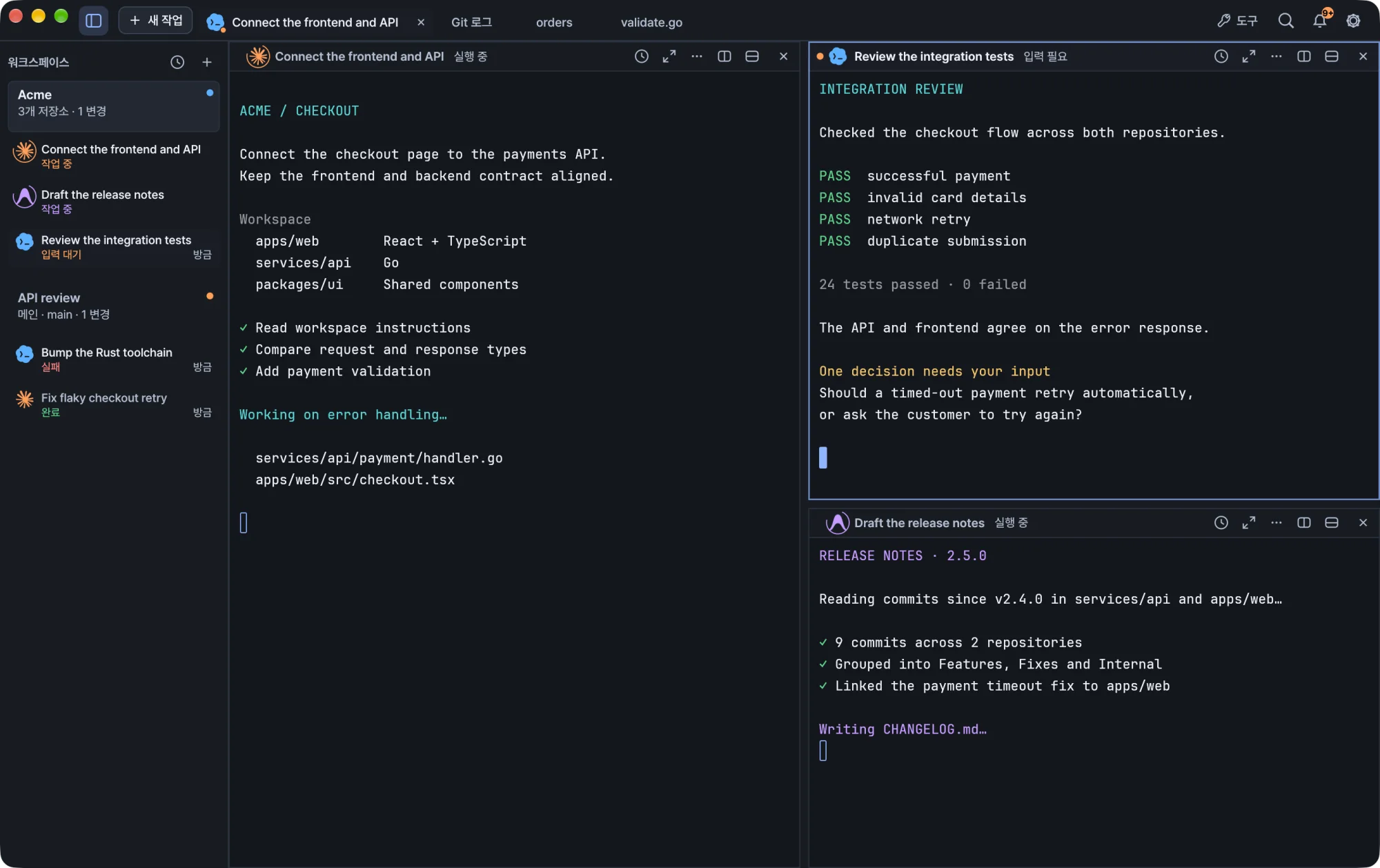The height and width of the screenshot is (868, 1380).
Task: Open Draft the release notes sidebar task
Action: pyautogui.click(x=114, y=201)
